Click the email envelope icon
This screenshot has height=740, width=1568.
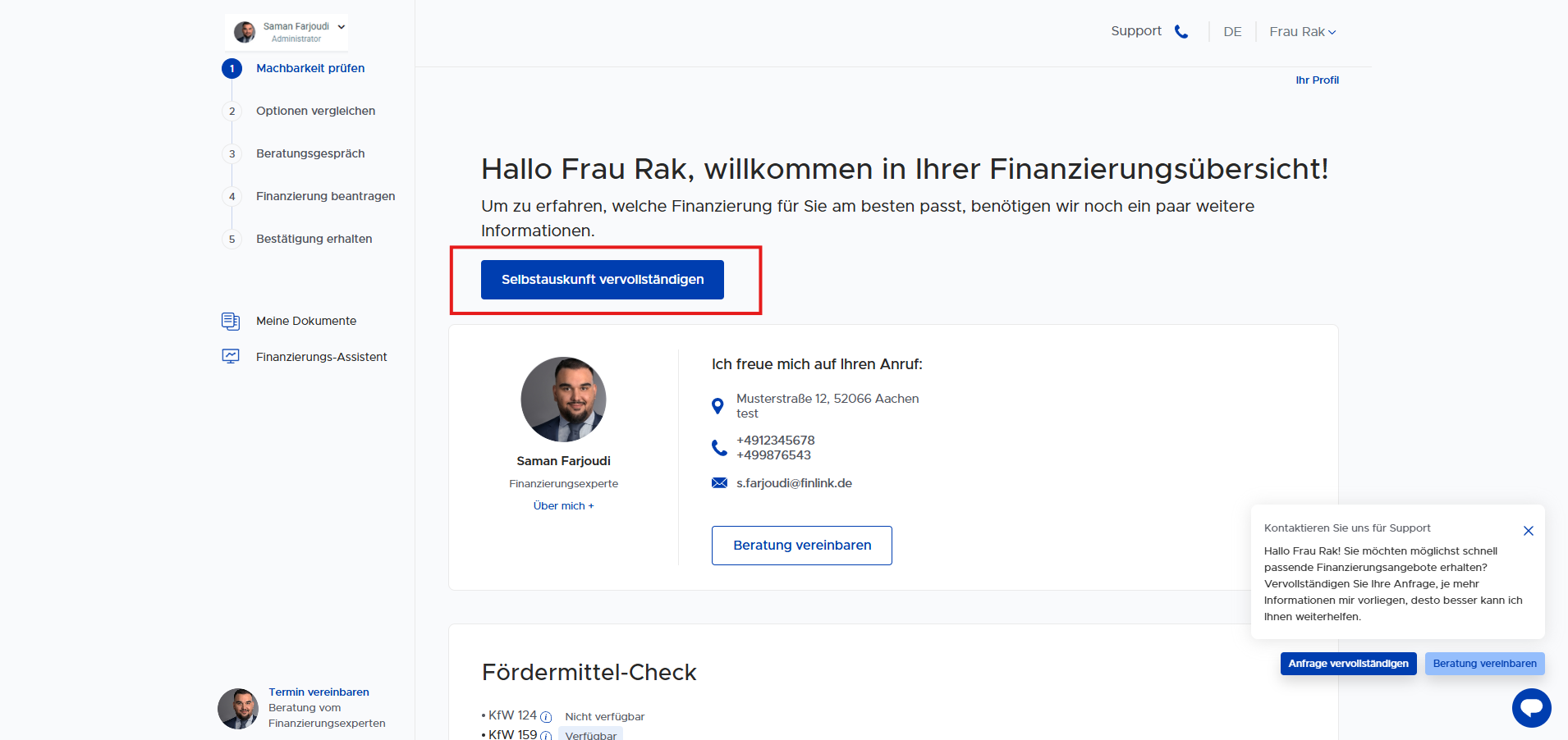tap(719, 483)
